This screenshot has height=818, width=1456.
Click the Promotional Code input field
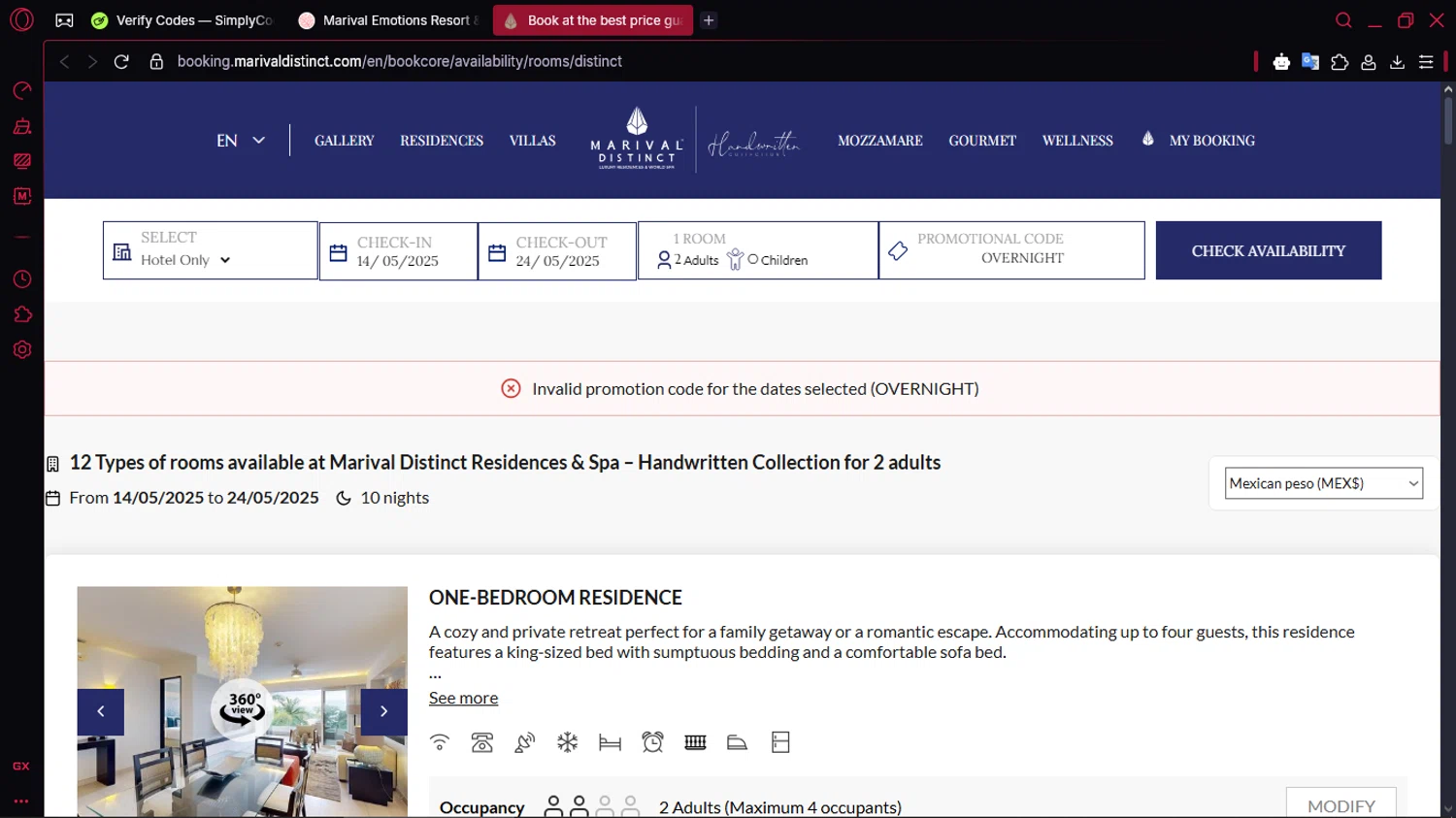[x=1011, y=250]
